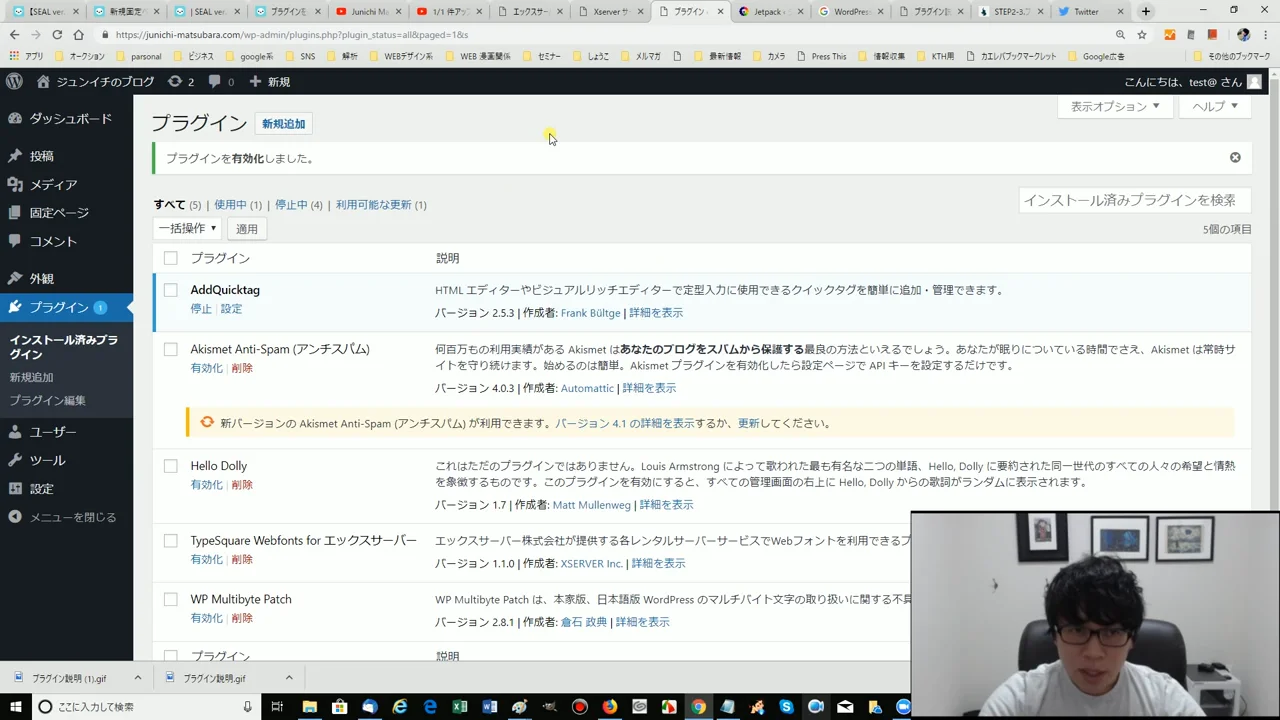The width and height of the screenshot is (1280, 720).
Task: Check the Akismet Anti-Spam checkbox
Action: pyautogui.click(x=170, y=349)
